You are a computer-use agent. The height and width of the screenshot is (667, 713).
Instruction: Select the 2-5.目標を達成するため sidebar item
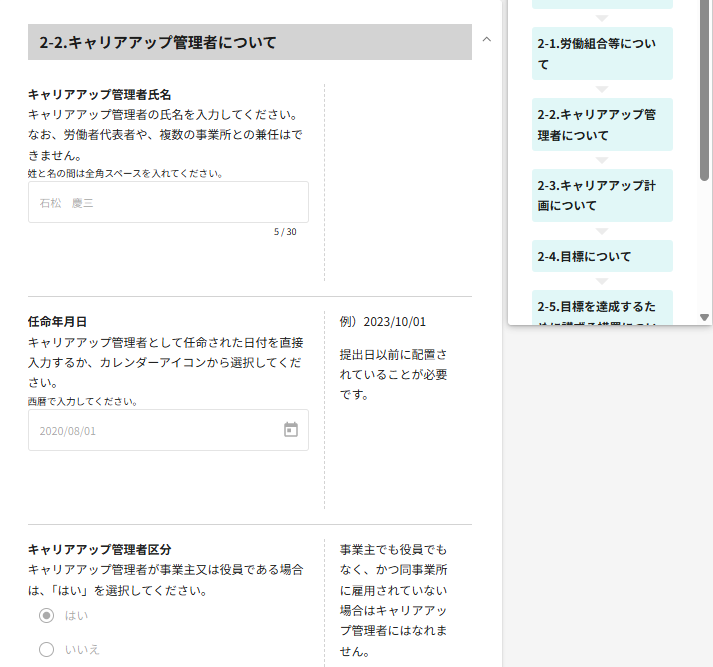point(602,307)
